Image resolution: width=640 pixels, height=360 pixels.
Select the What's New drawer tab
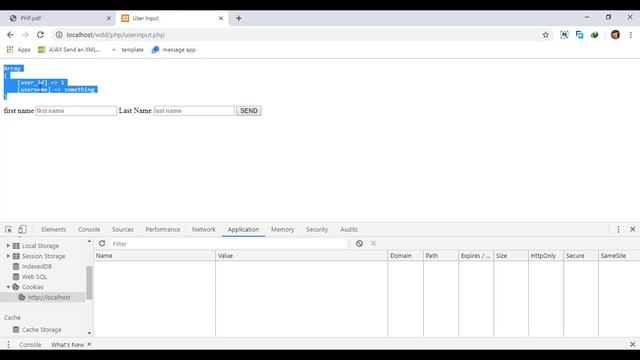click(x=67, y=344)
